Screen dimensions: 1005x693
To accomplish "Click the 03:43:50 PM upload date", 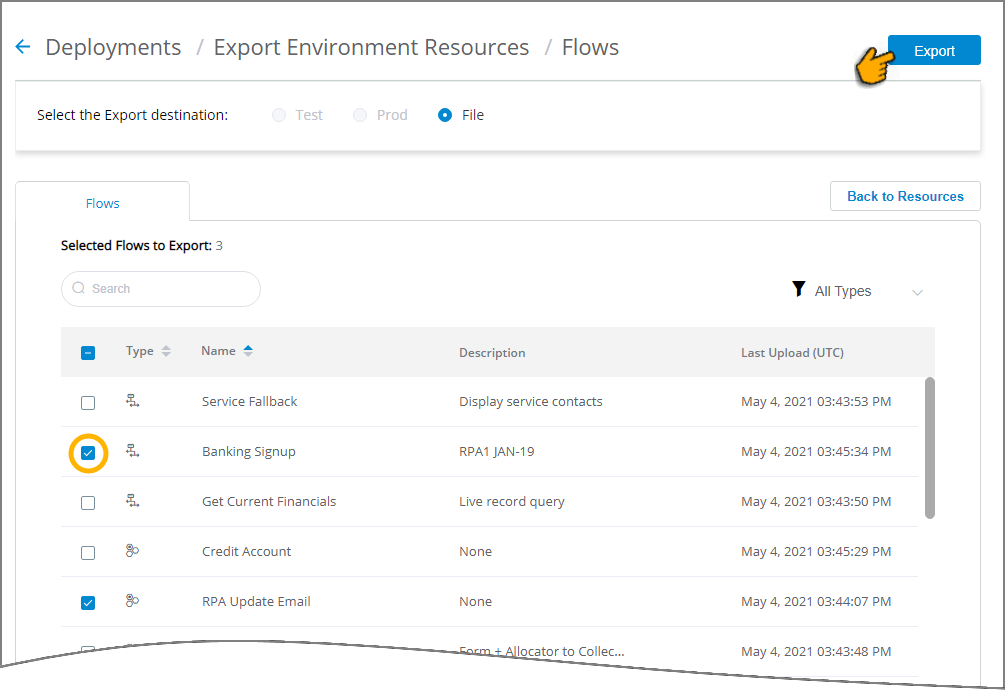I will coord(816,501).
